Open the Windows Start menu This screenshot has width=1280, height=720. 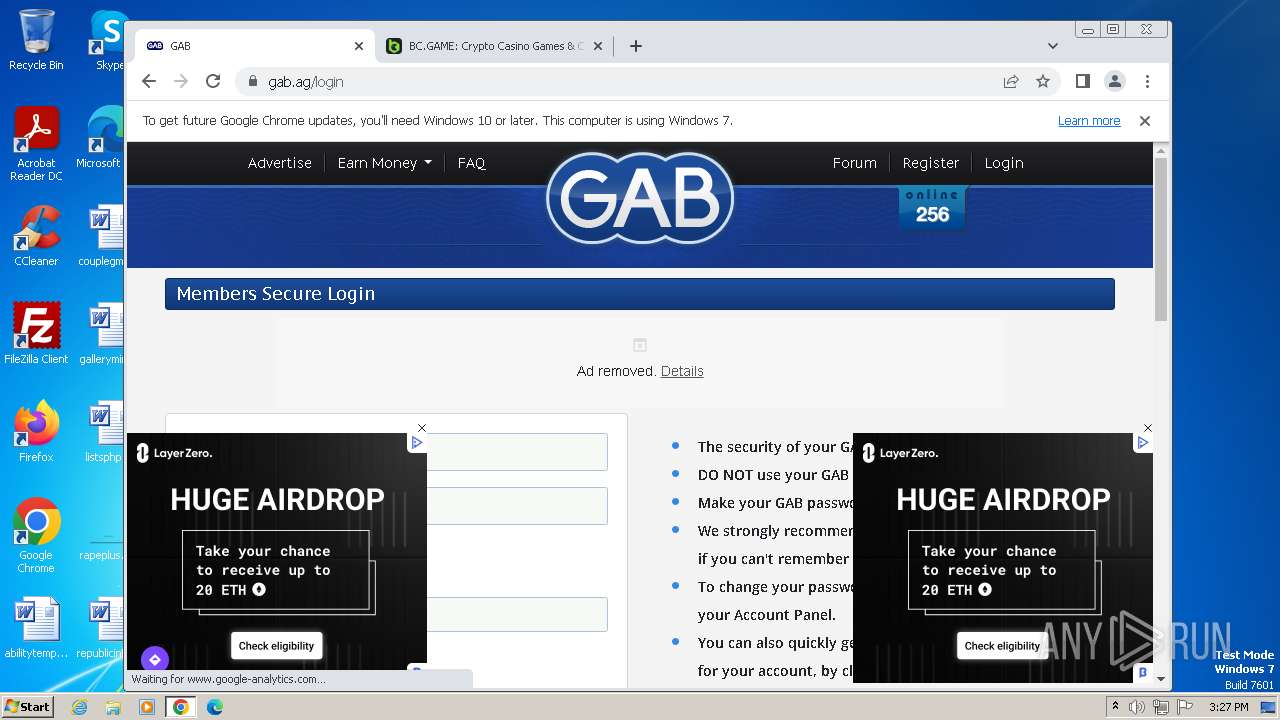coord(27,707)
